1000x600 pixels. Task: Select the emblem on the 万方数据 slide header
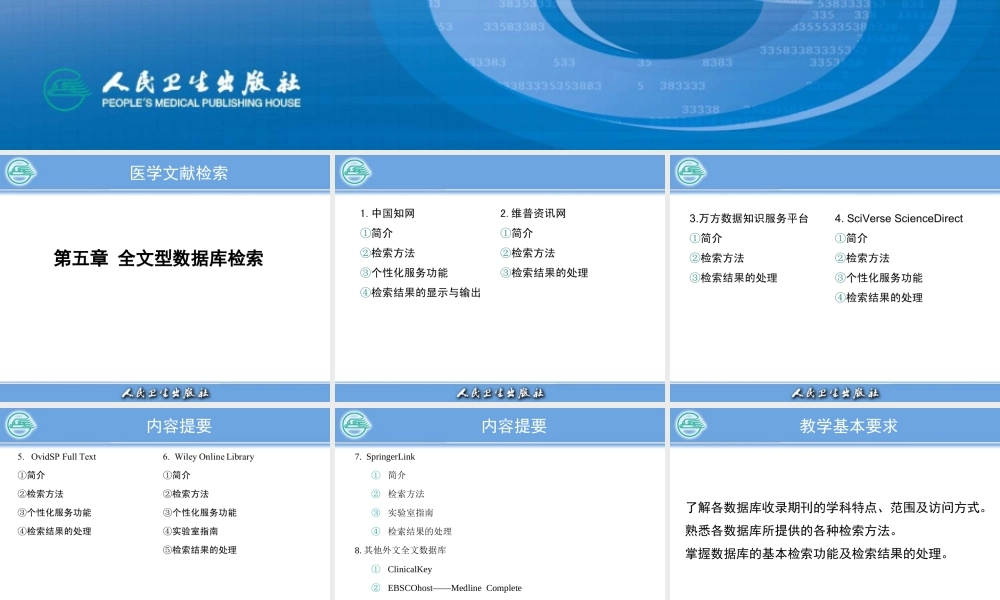(689, 171)
